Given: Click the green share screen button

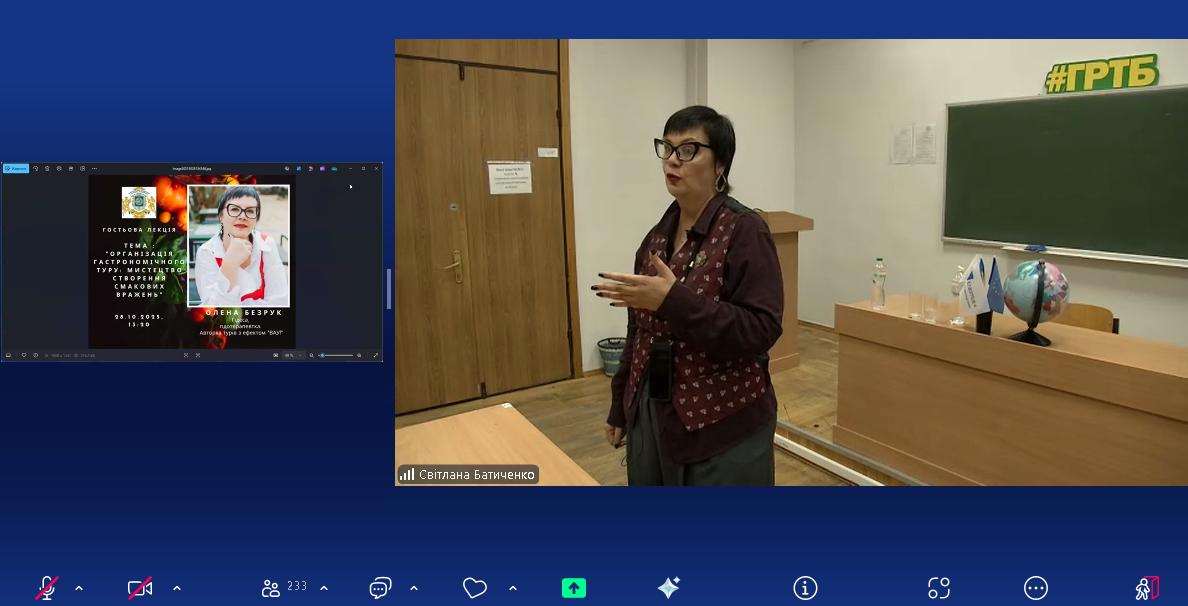Looking at the screenshot, I should [x=574, y=588].
